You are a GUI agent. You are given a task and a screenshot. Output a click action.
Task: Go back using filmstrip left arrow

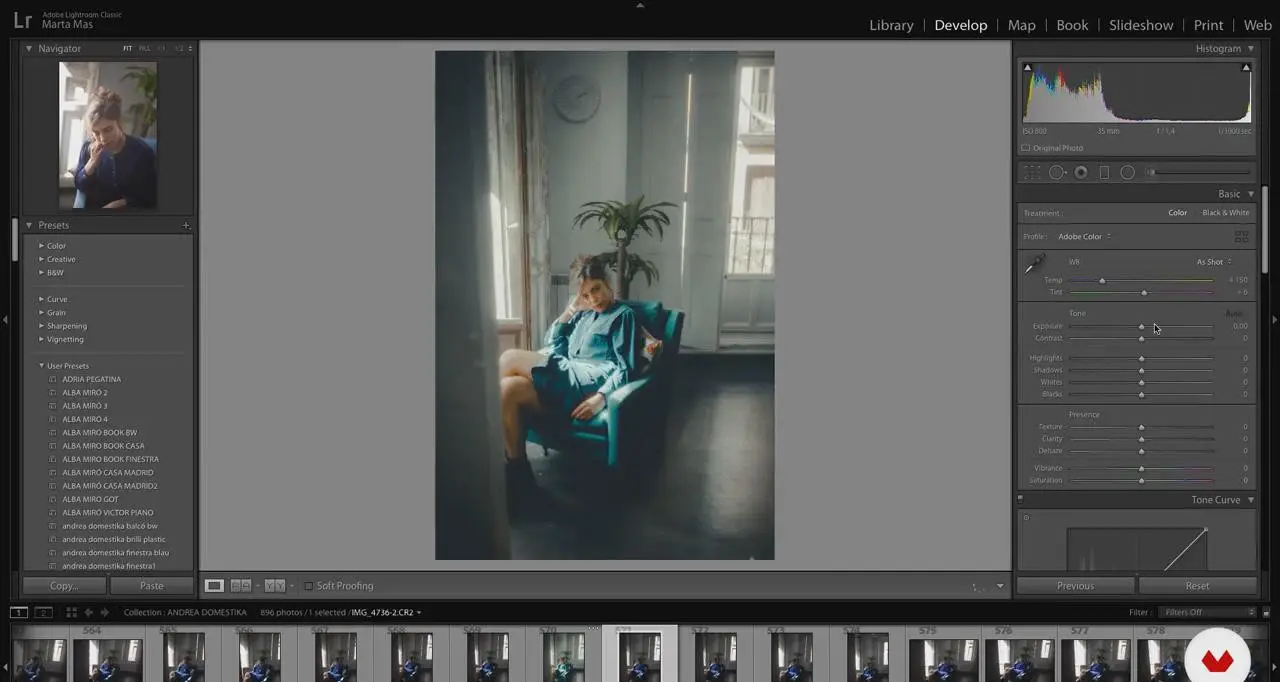89,612
